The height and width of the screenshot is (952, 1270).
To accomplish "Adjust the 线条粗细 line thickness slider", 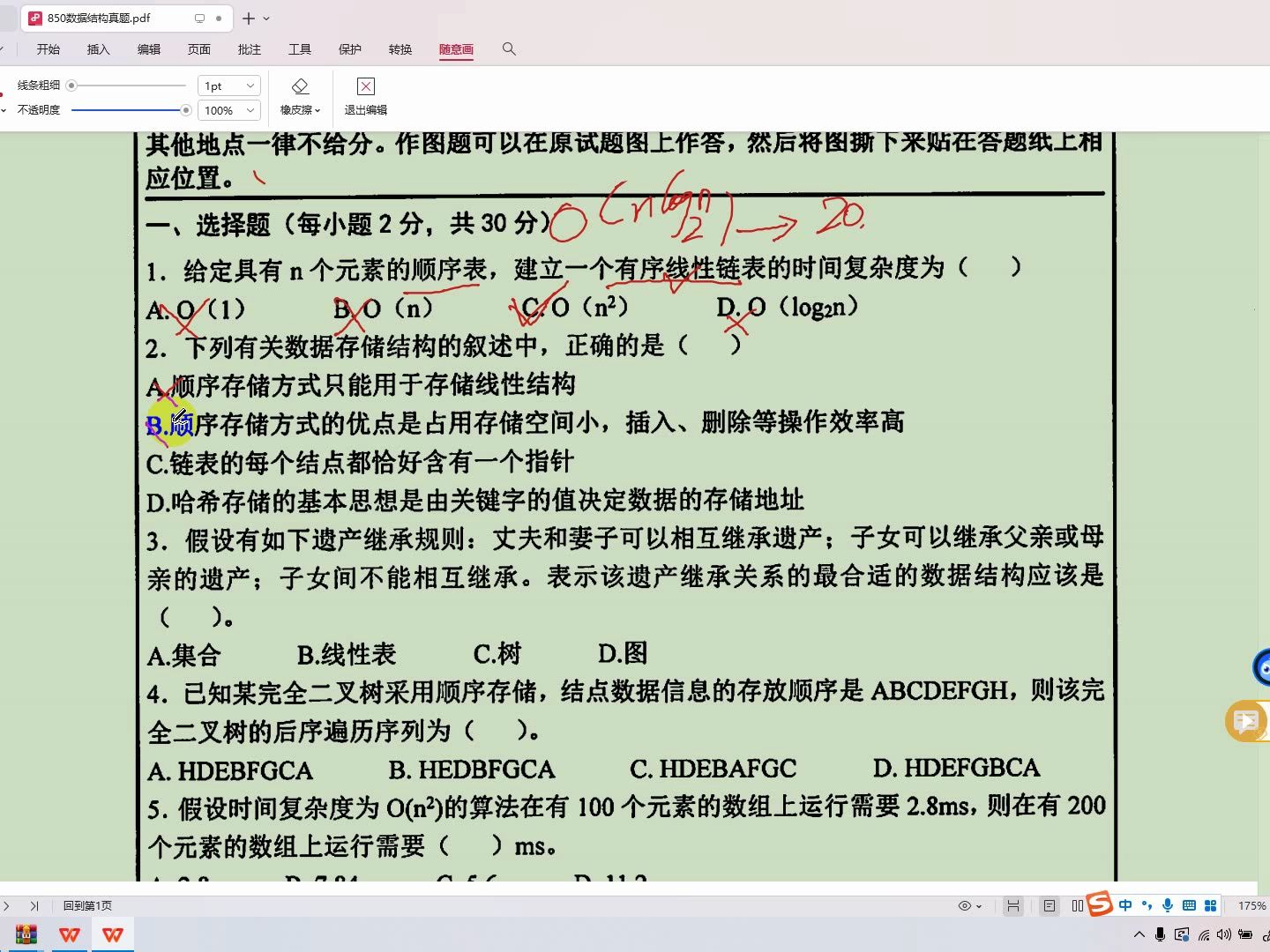I will [x=128, y=86].
